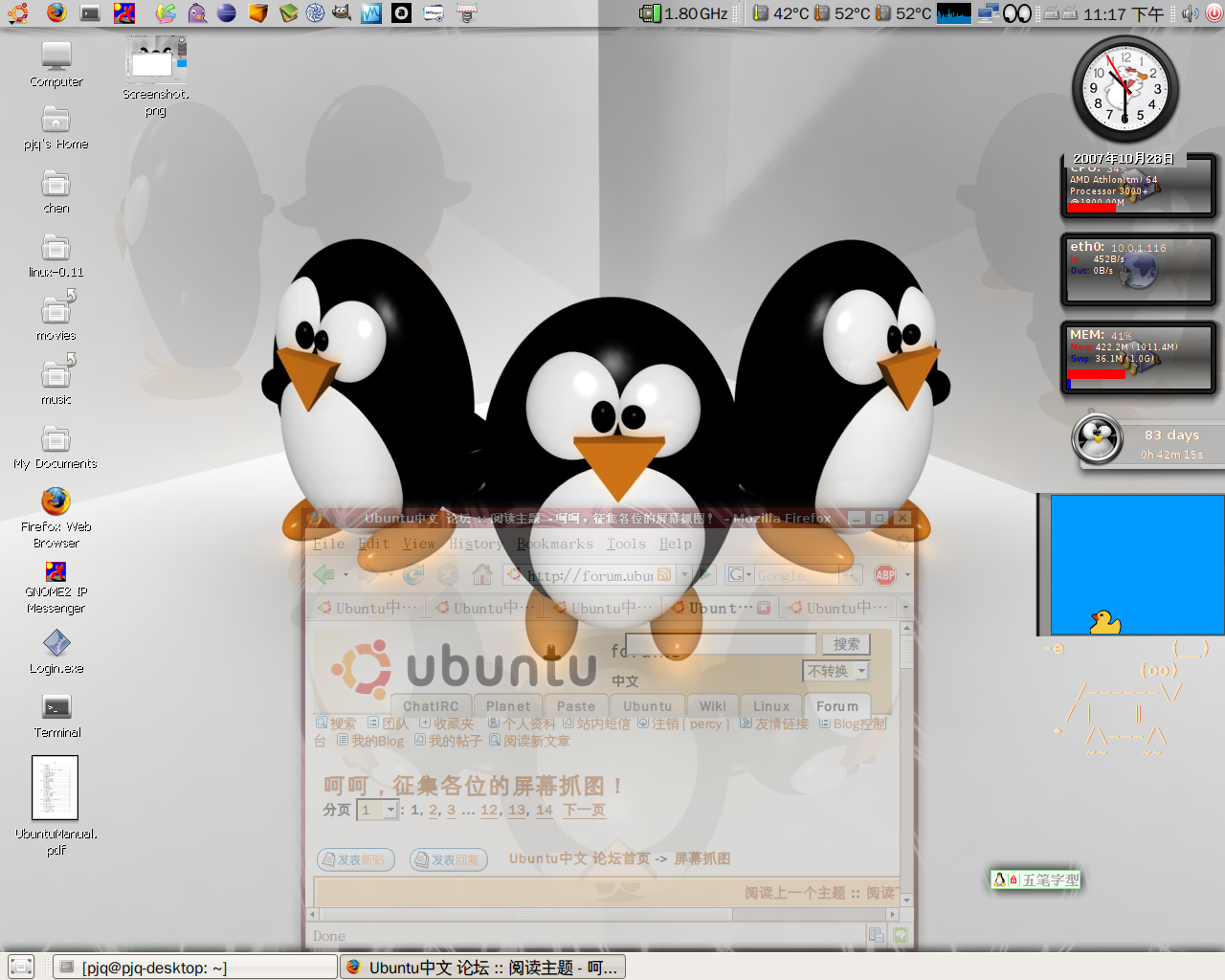Open the Adblock Plus dropdown arrow
This screenshot has height=980, width=1225.
(907, 575)
